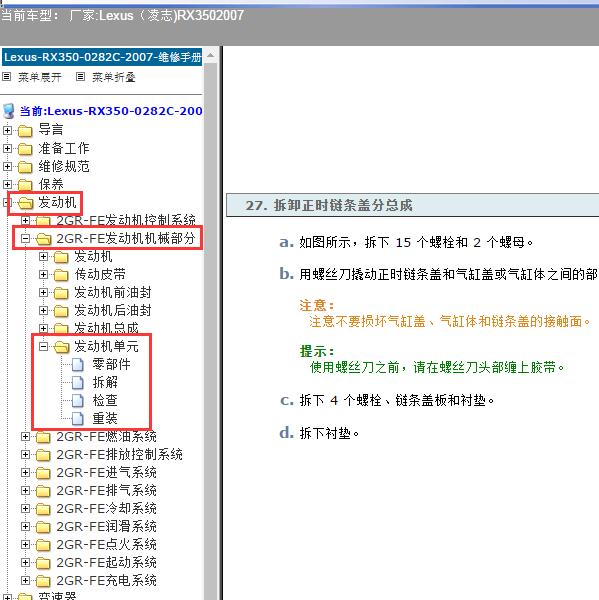Click the 2GR-FE润滑系统 folder icon
Image resolution: width=599 pixels, height=600 pixels.
click(43, 527)
